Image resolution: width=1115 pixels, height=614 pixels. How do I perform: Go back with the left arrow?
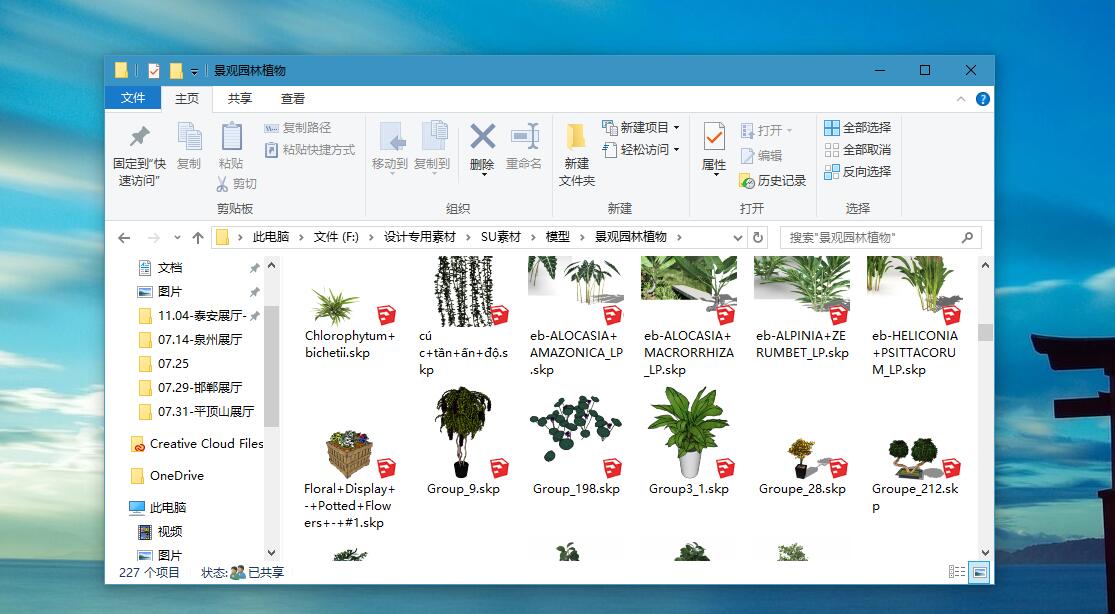click(x=124, y=238)
